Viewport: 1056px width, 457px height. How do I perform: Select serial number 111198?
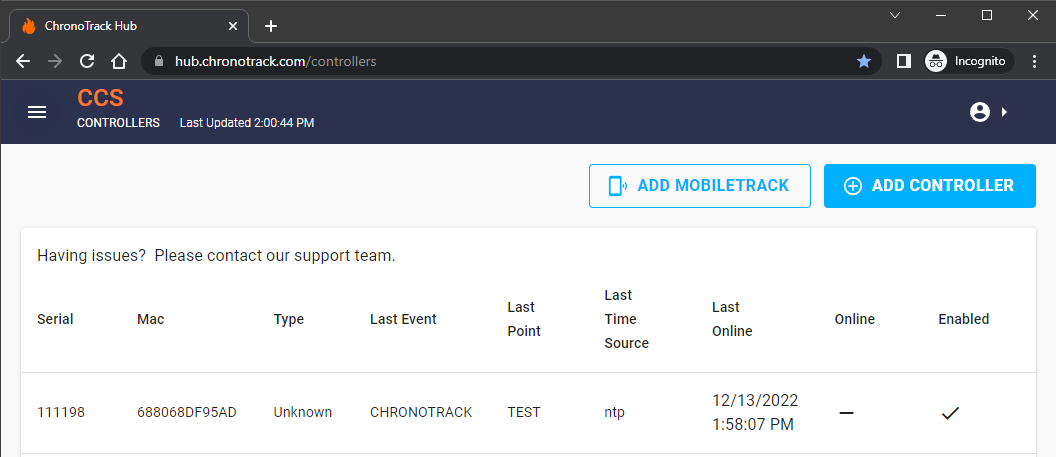pyautogui.click(x=61, y=412)
